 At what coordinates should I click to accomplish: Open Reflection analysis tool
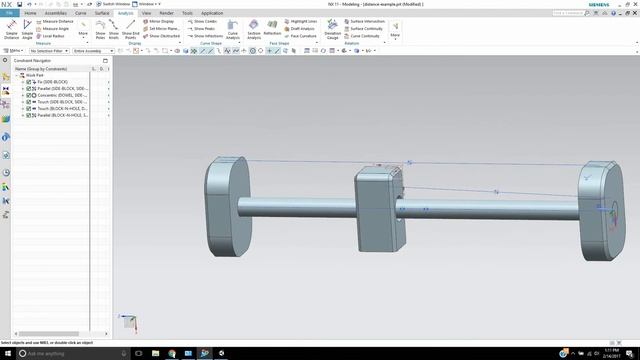(x=272, y=28)
